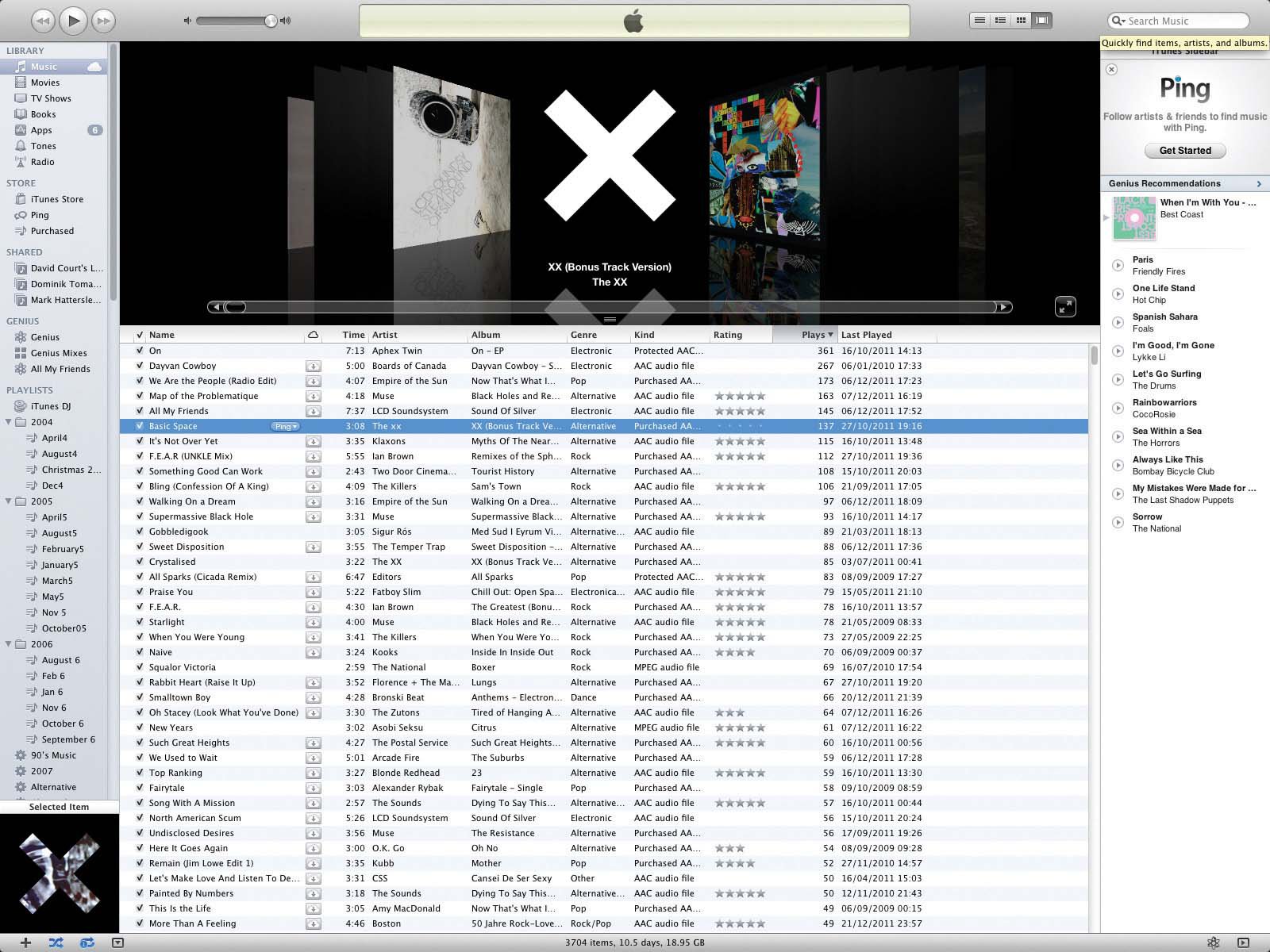
Task: Switch to song list view icon
Action: coord(980,21)
